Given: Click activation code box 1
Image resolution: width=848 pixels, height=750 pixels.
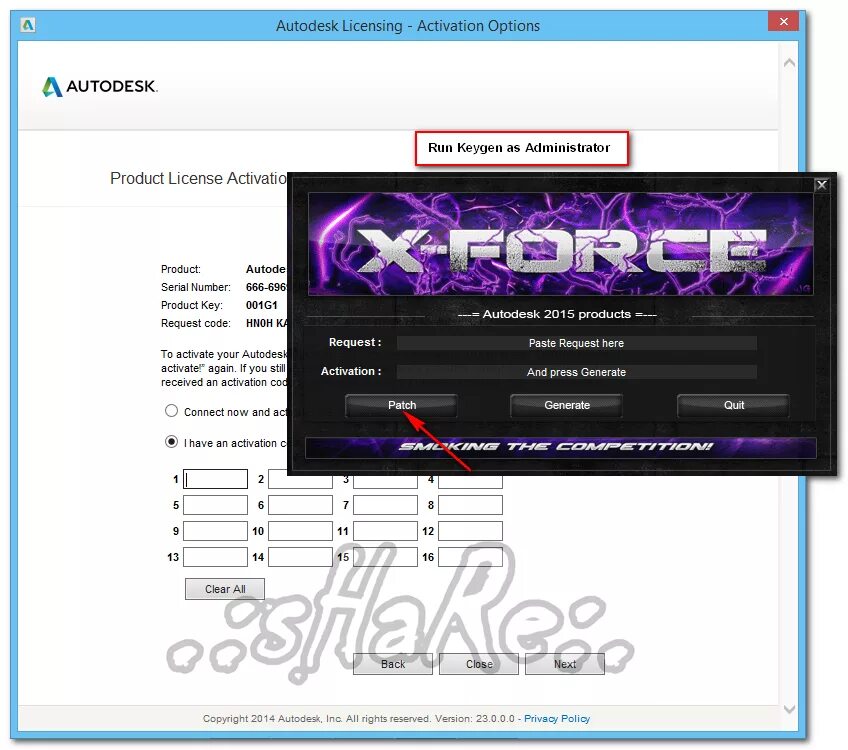Looking at the screenshot, I should tap(215, 479).
